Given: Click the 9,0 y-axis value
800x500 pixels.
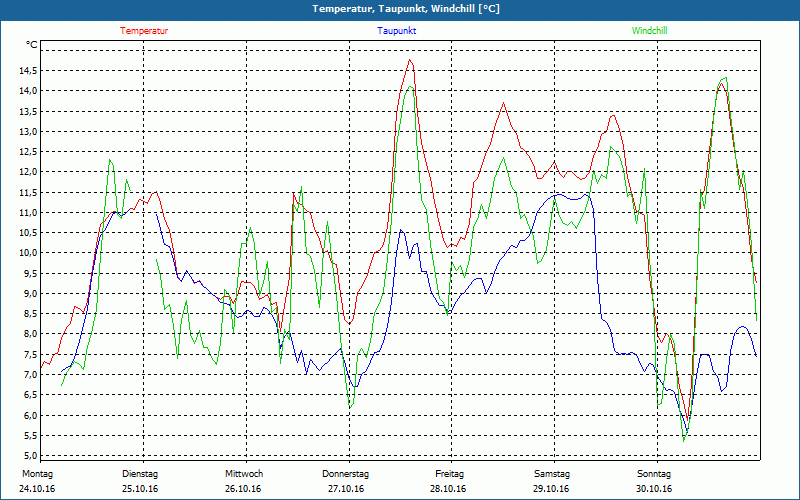Looking at the screenshot, I should [x=30, y=293].
